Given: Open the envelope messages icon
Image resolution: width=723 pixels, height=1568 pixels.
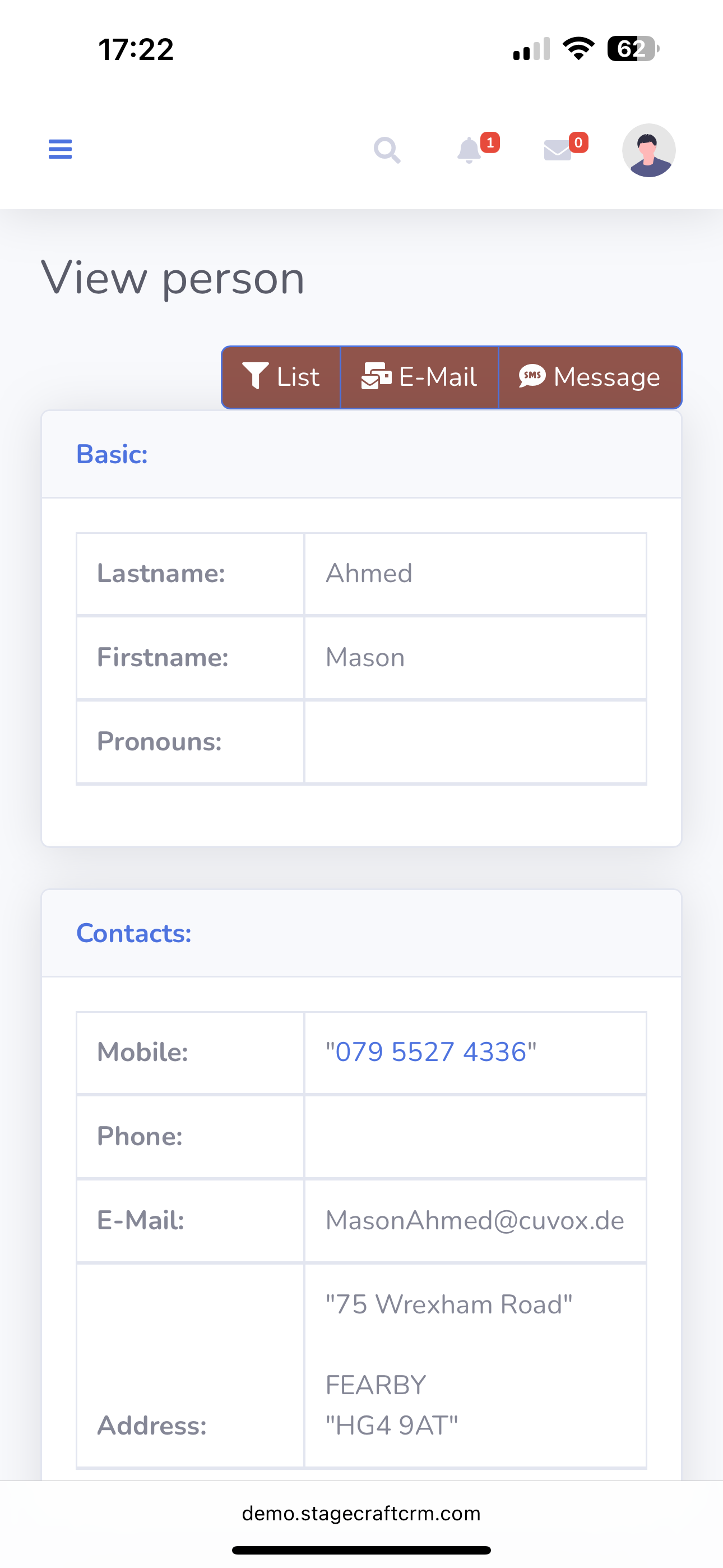Looking at the screenshot, I should [558, 150].
